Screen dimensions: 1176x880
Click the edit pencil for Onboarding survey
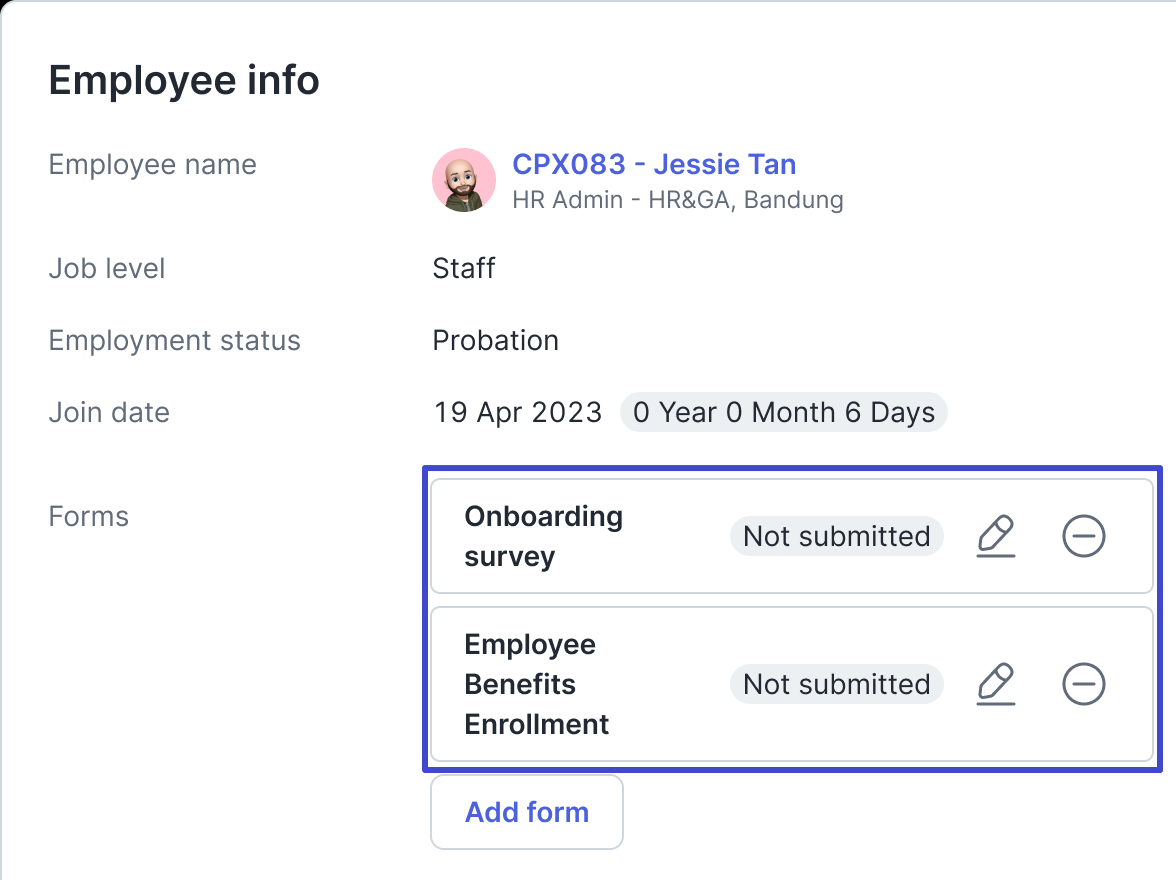pos(995,537)
